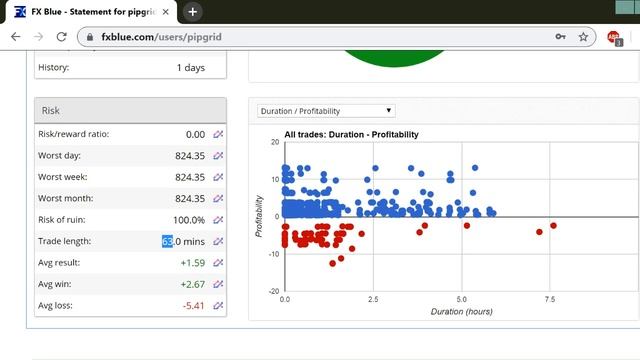
Task: Click the Risk panel header
Action: (x=130, y=110)
